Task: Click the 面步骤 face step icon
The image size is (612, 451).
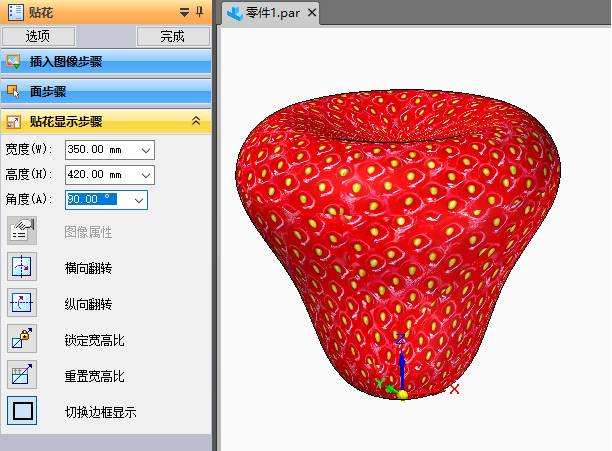Action: click(13, 91)
